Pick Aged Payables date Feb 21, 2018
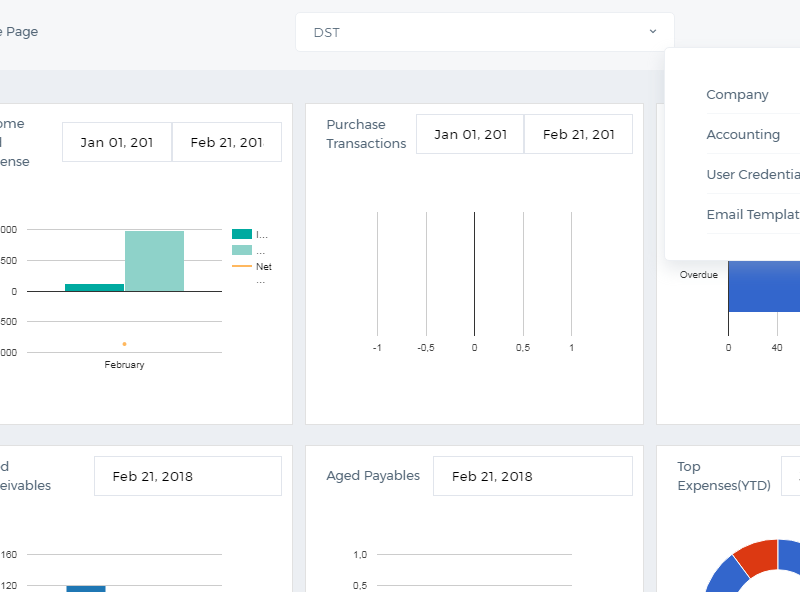The image size is (800, 592). click(533, 476)
